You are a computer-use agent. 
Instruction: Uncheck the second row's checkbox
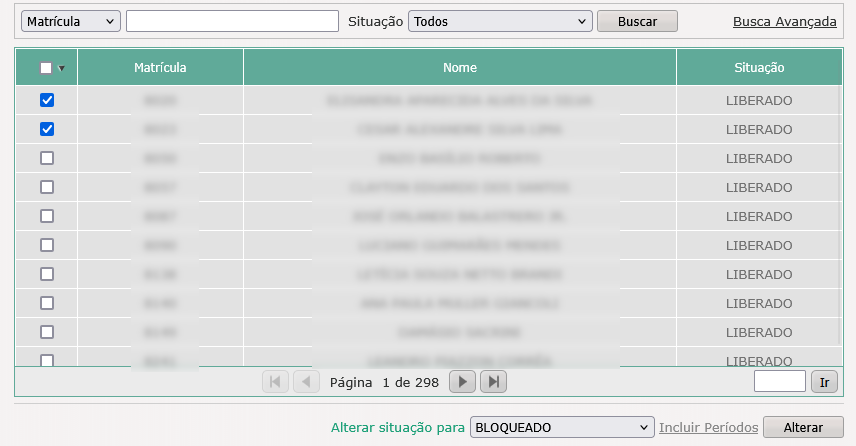tap(47, 129)
